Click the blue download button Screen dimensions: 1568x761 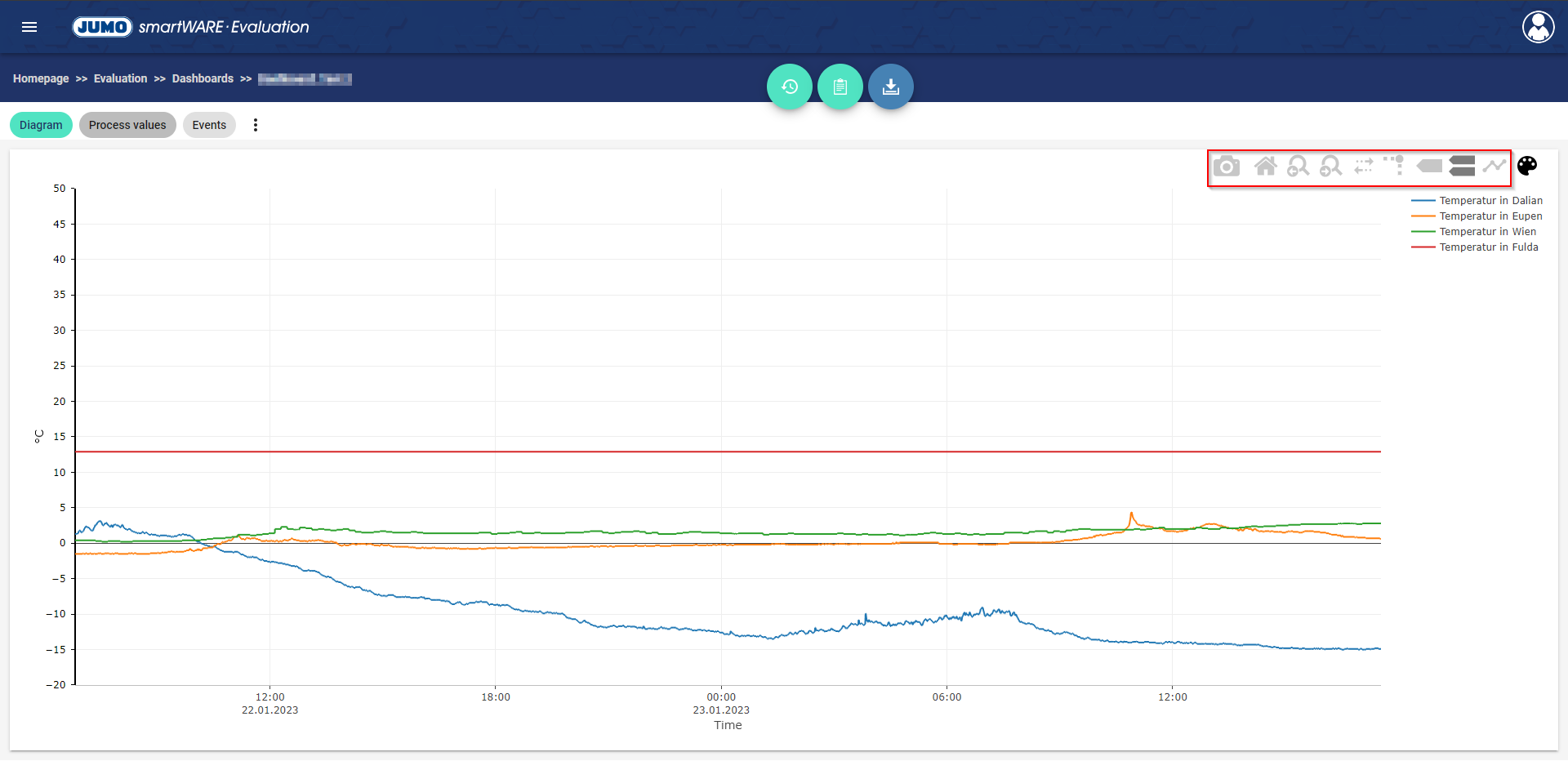point(891,87)
